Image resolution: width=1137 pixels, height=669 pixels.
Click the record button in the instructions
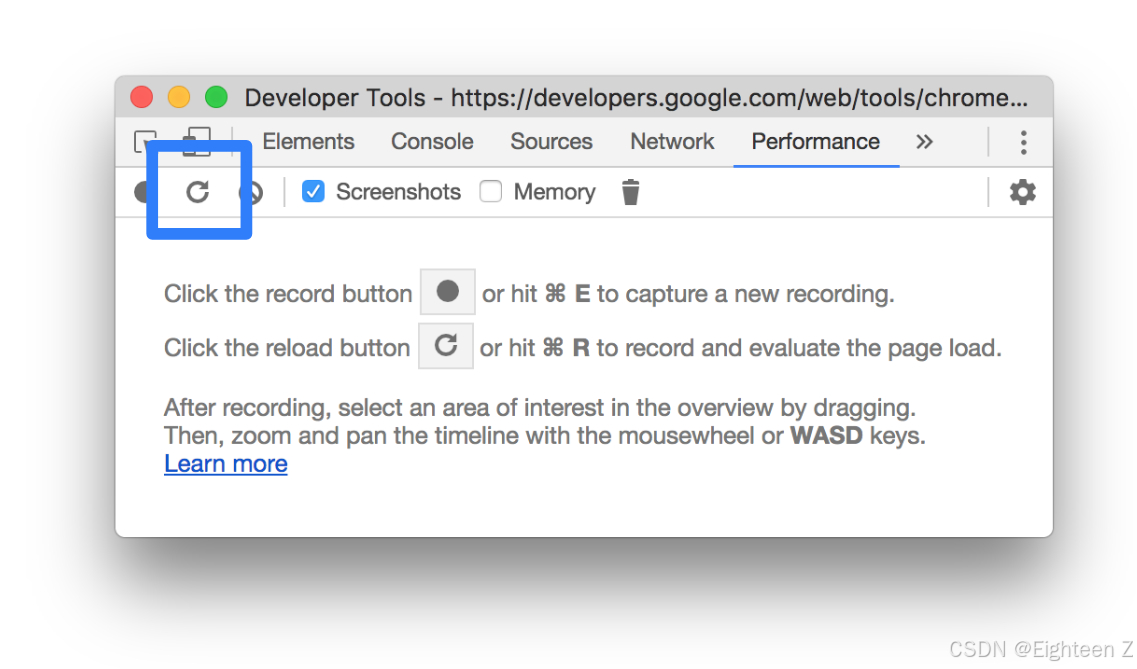(447, 291)
